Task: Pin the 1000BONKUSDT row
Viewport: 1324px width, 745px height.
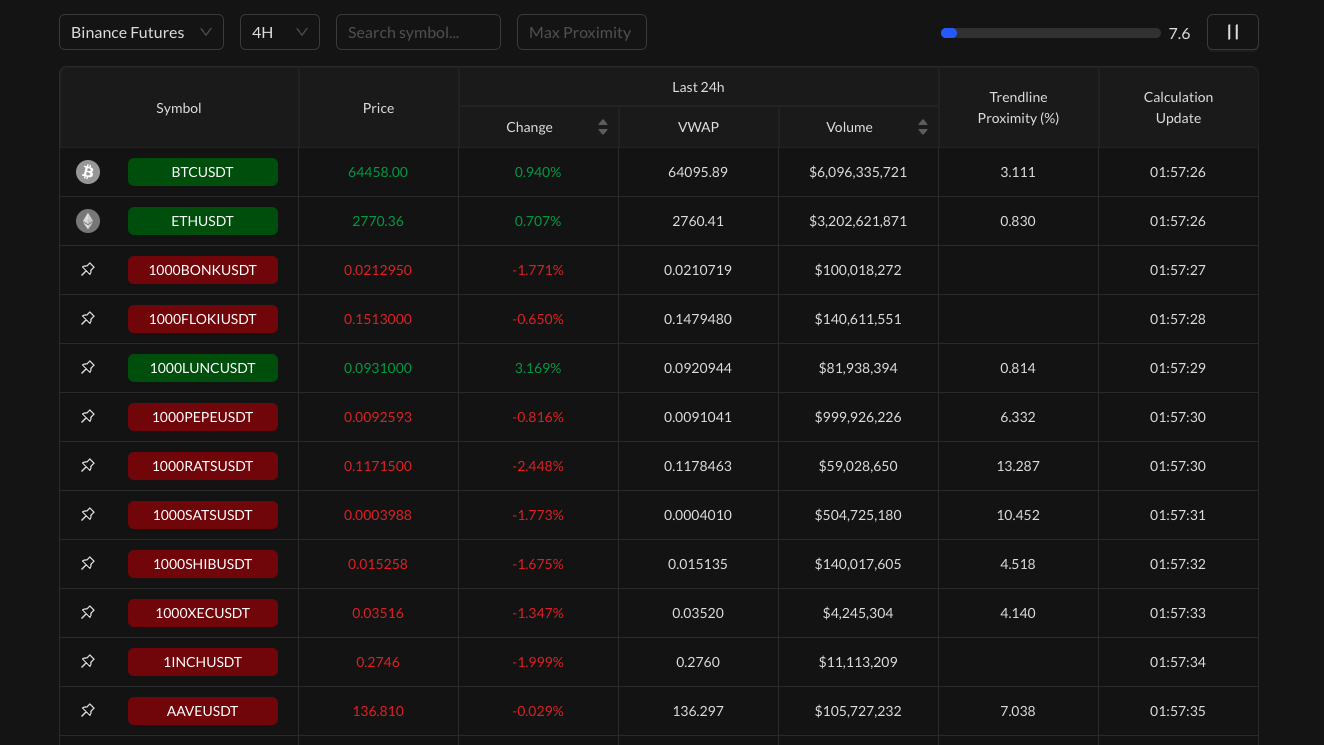Action: pos(88,270)
